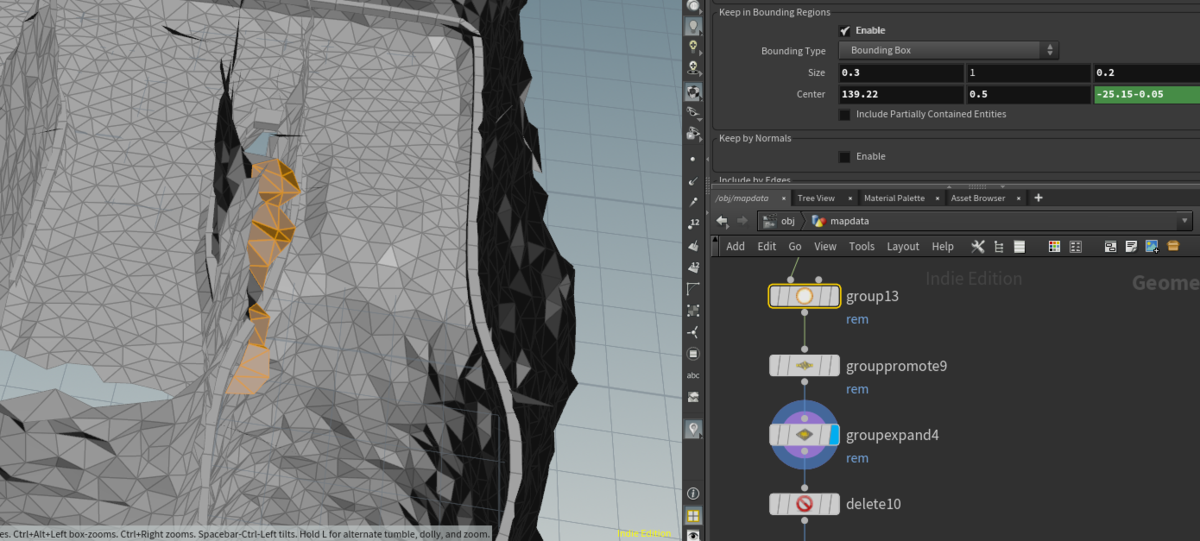Close the Asset Browser tab
The image size is (1200, 541).
click(1018, 198)
